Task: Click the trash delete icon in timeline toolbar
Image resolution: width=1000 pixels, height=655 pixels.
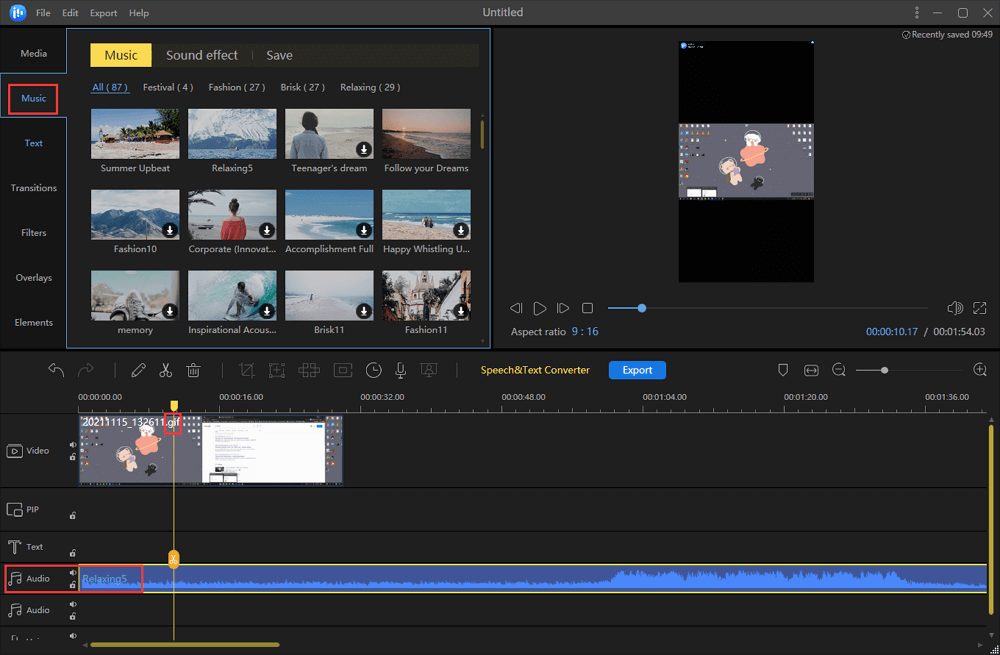Action: coord(194,370)
